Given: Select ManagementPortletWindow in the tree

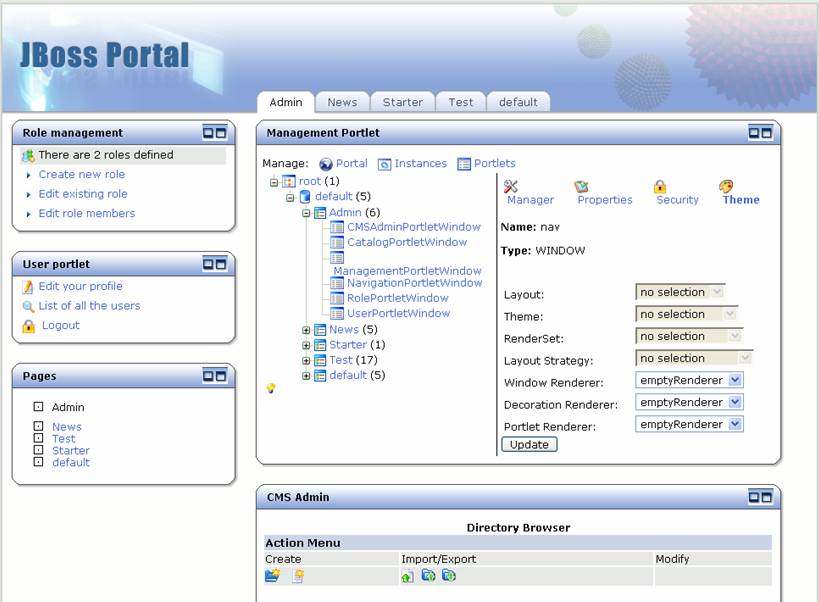Looking at the screenshot, I should click(407, 271).
